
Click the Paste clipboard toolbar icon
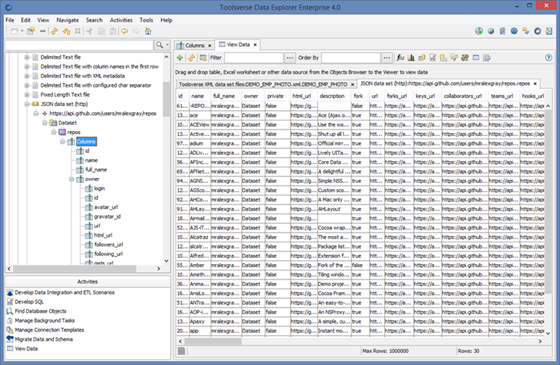click(x=113, y=31)
